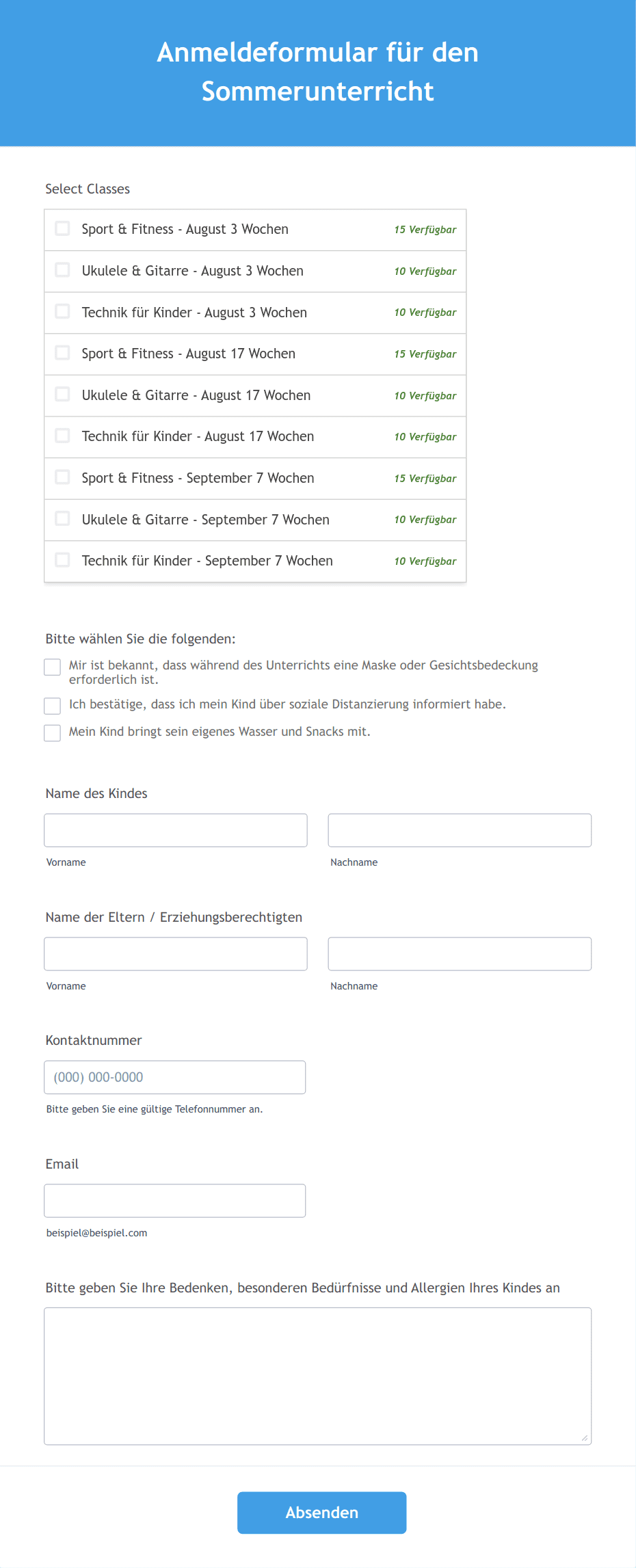
Task: Check the soziale Distanzierung confirmation box
Action: 53,706
